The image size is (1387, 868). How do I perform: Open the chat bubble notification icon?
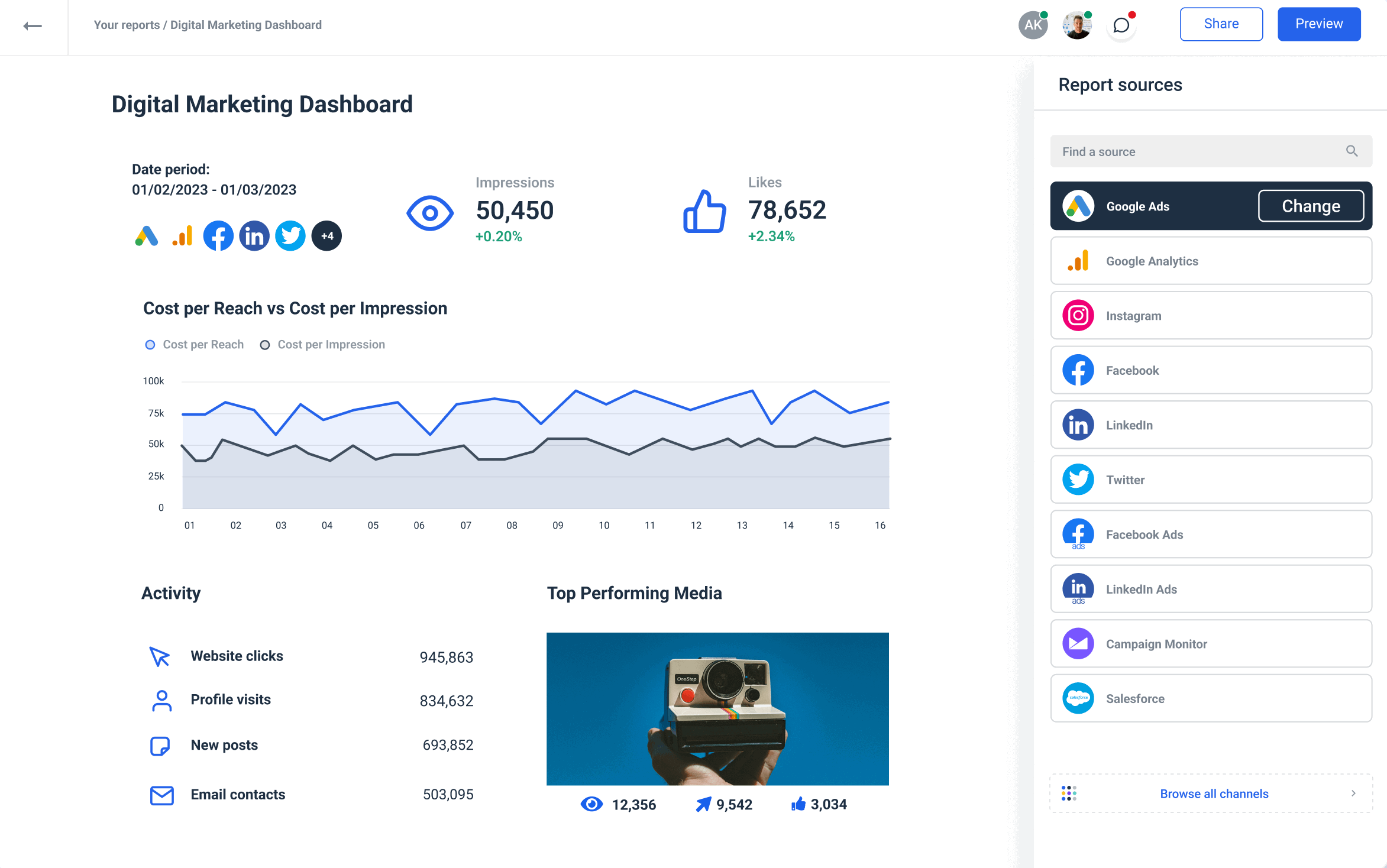1121,25
